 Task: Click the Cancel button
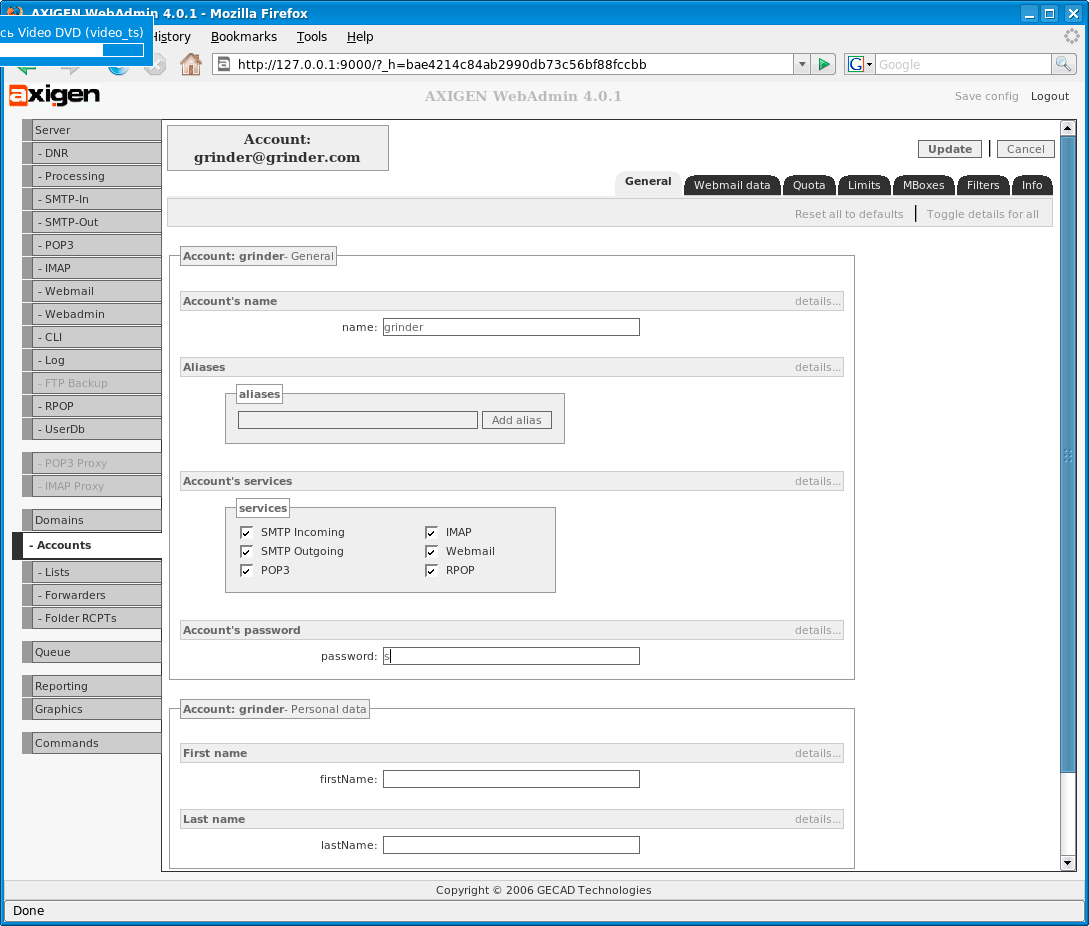1026,149
